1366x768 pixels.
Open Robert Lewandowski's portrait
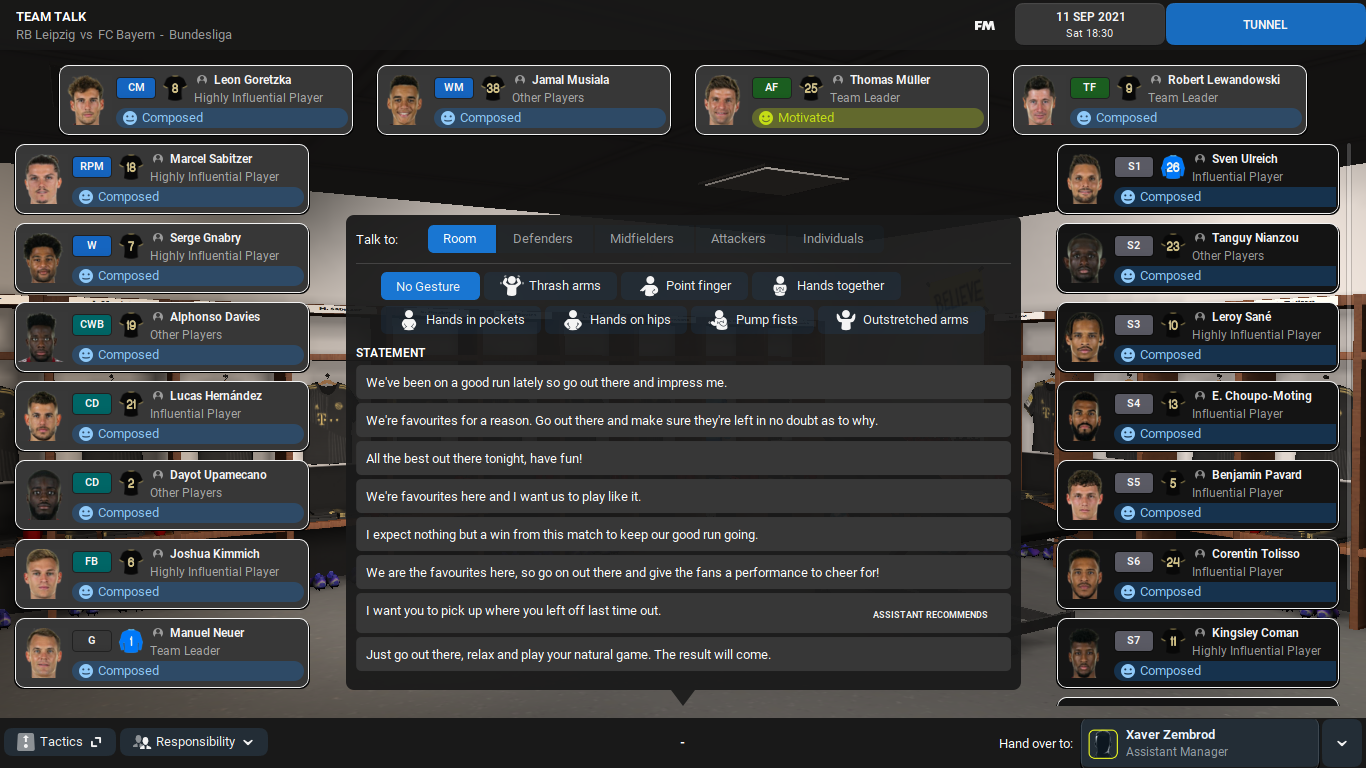coord(1041,99)
